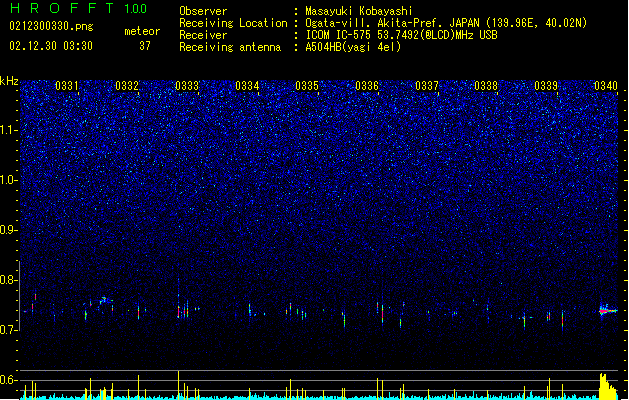Click the 0338 time marker
Screen dimensions: 629x400
(x=486, y=86)
